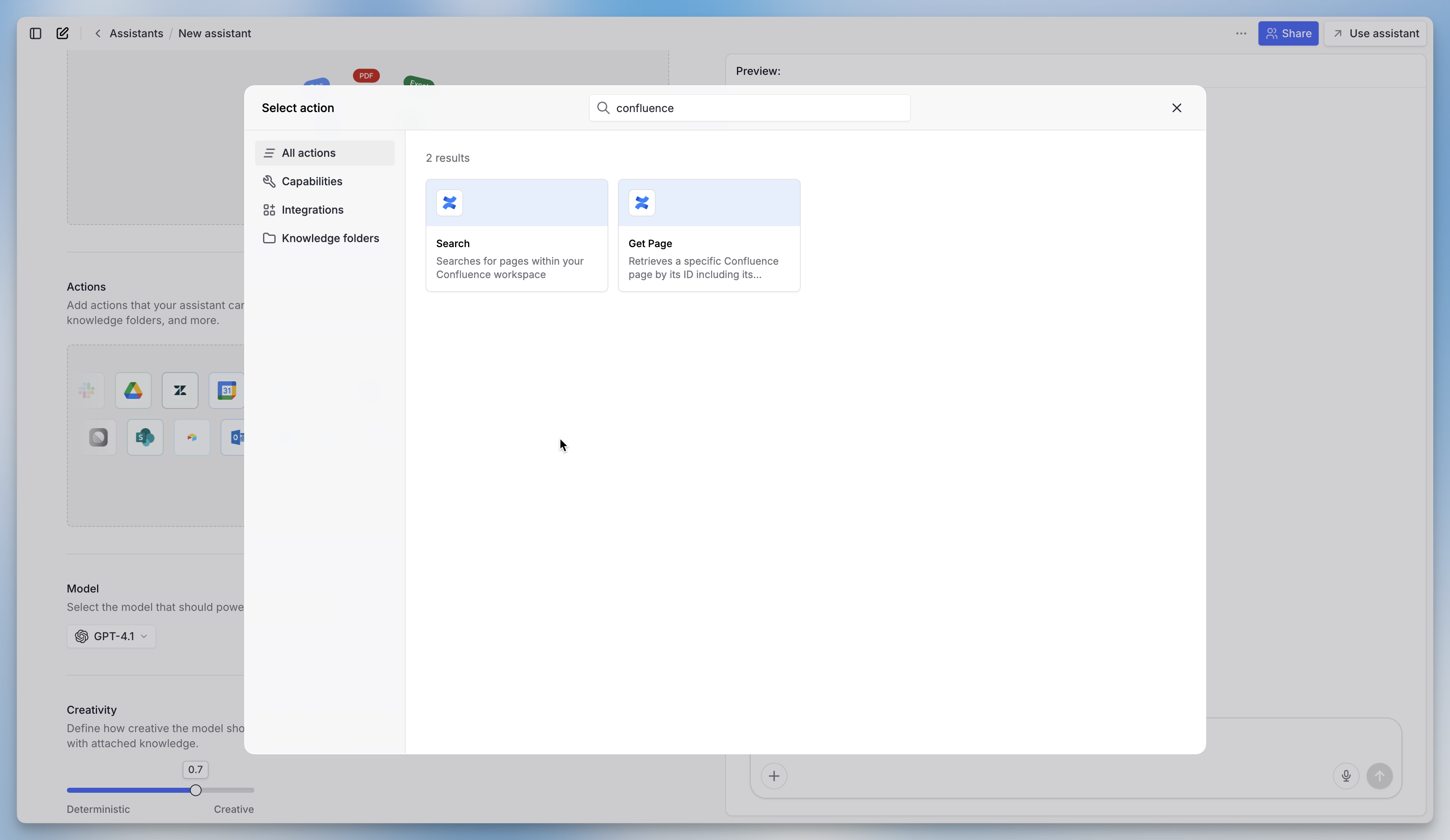Go back using the chevron before Assistants
The height and width of the screenshot is (840, 1450).
pyautogui.click(x=98, y=33)
